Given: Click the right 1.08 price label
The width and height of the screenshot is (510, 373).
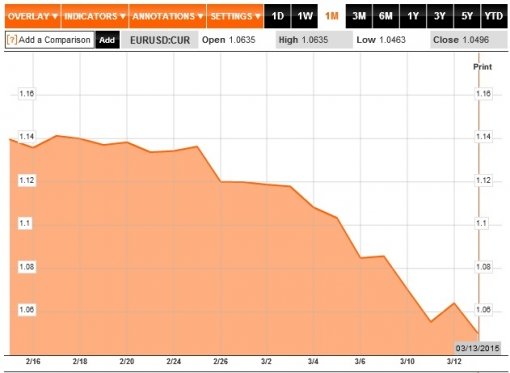Looking at the screenshot, I should click(483, 267).
